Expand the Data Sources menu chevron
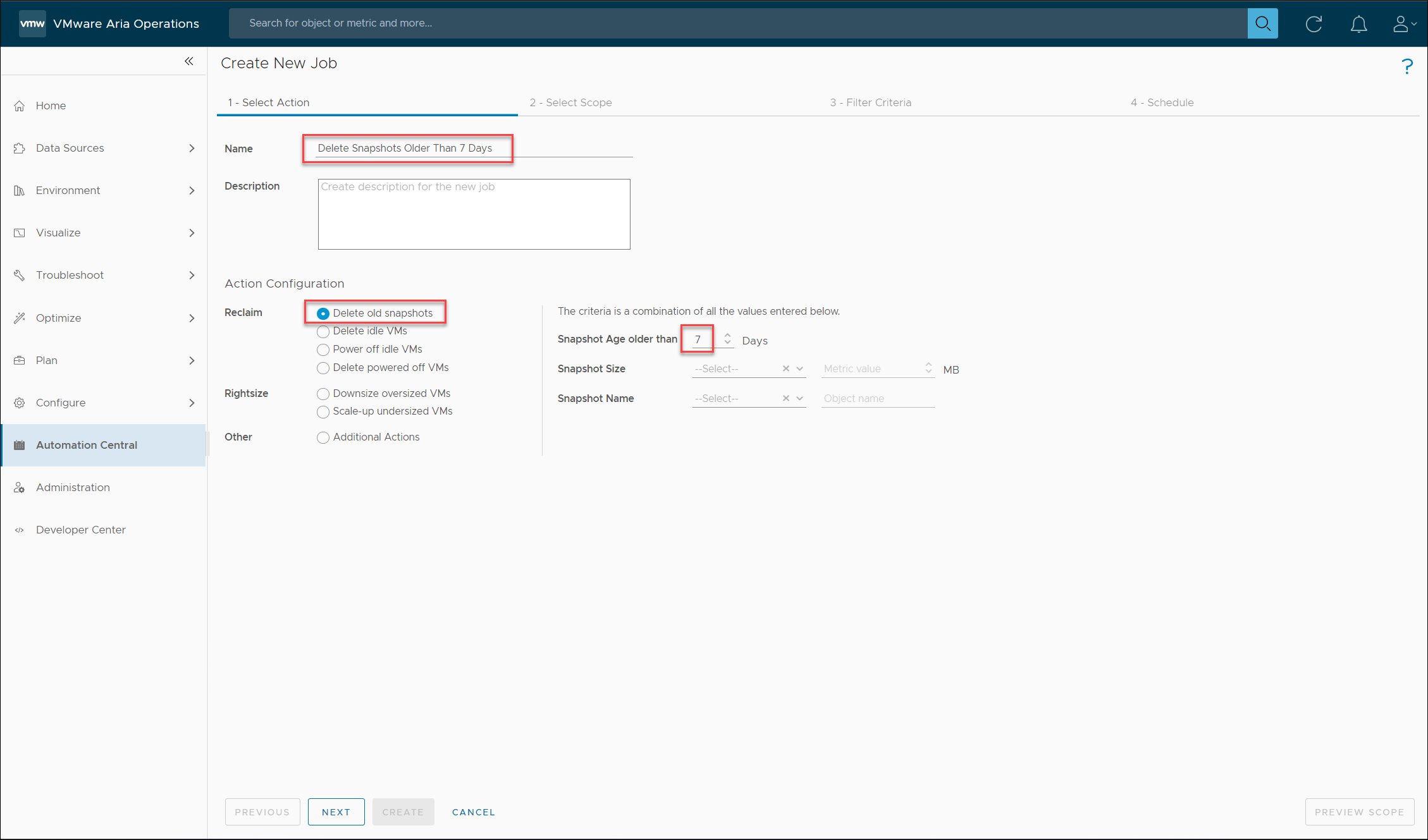1428x840 pixels. tap(192, 148)
